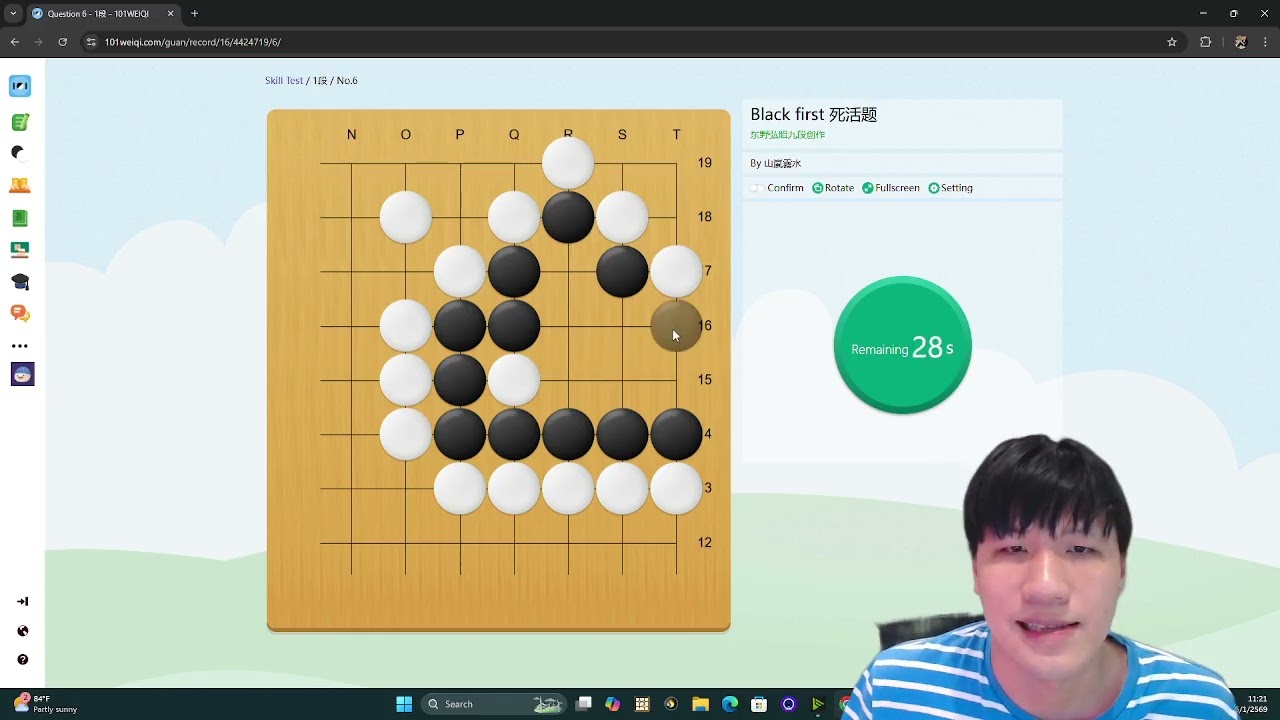
Task: Toggle the Confirm switch
Action: (x=757, y=188)
